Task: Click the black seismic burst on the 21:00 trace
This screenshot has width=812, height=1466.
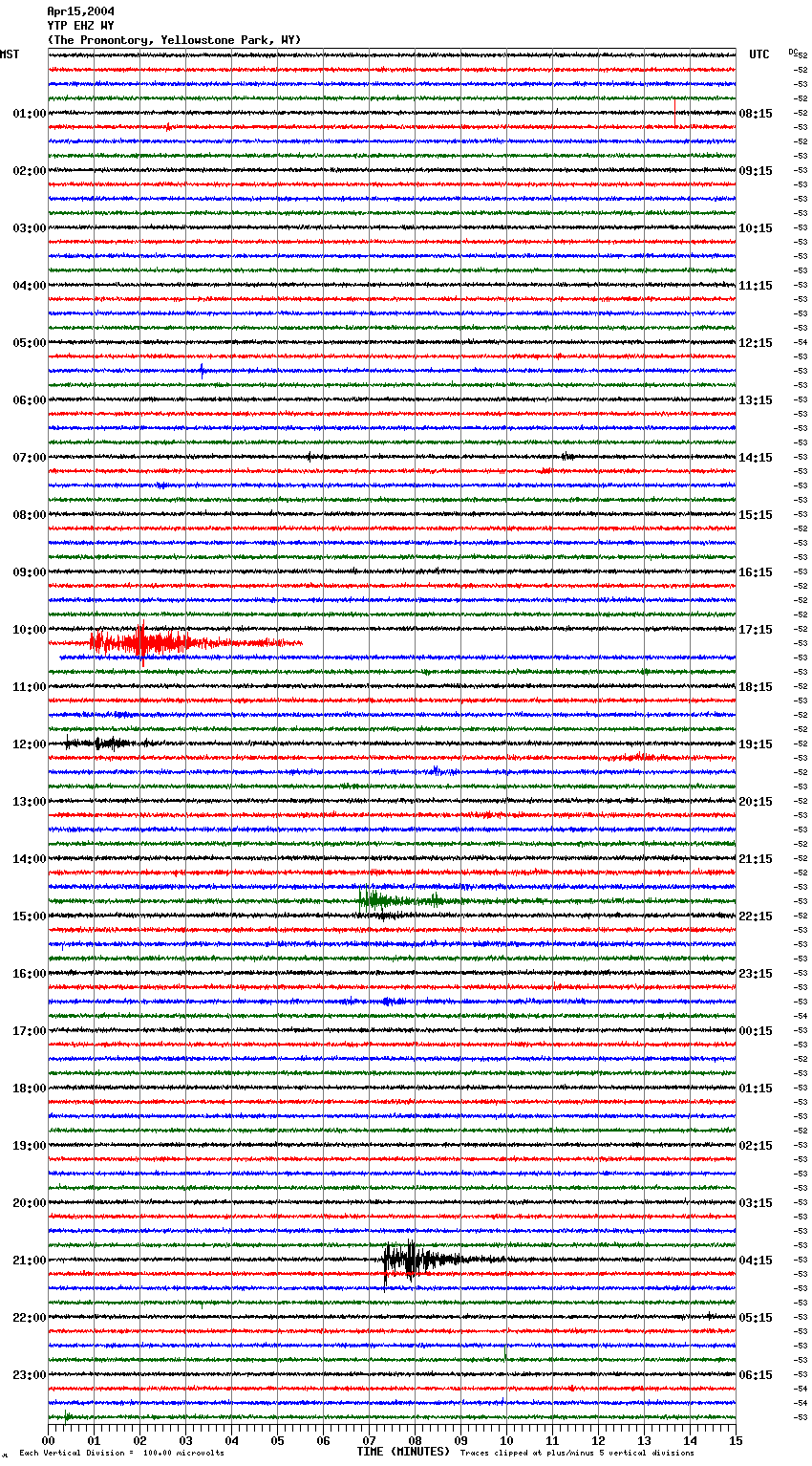Action: (420, 1261)
